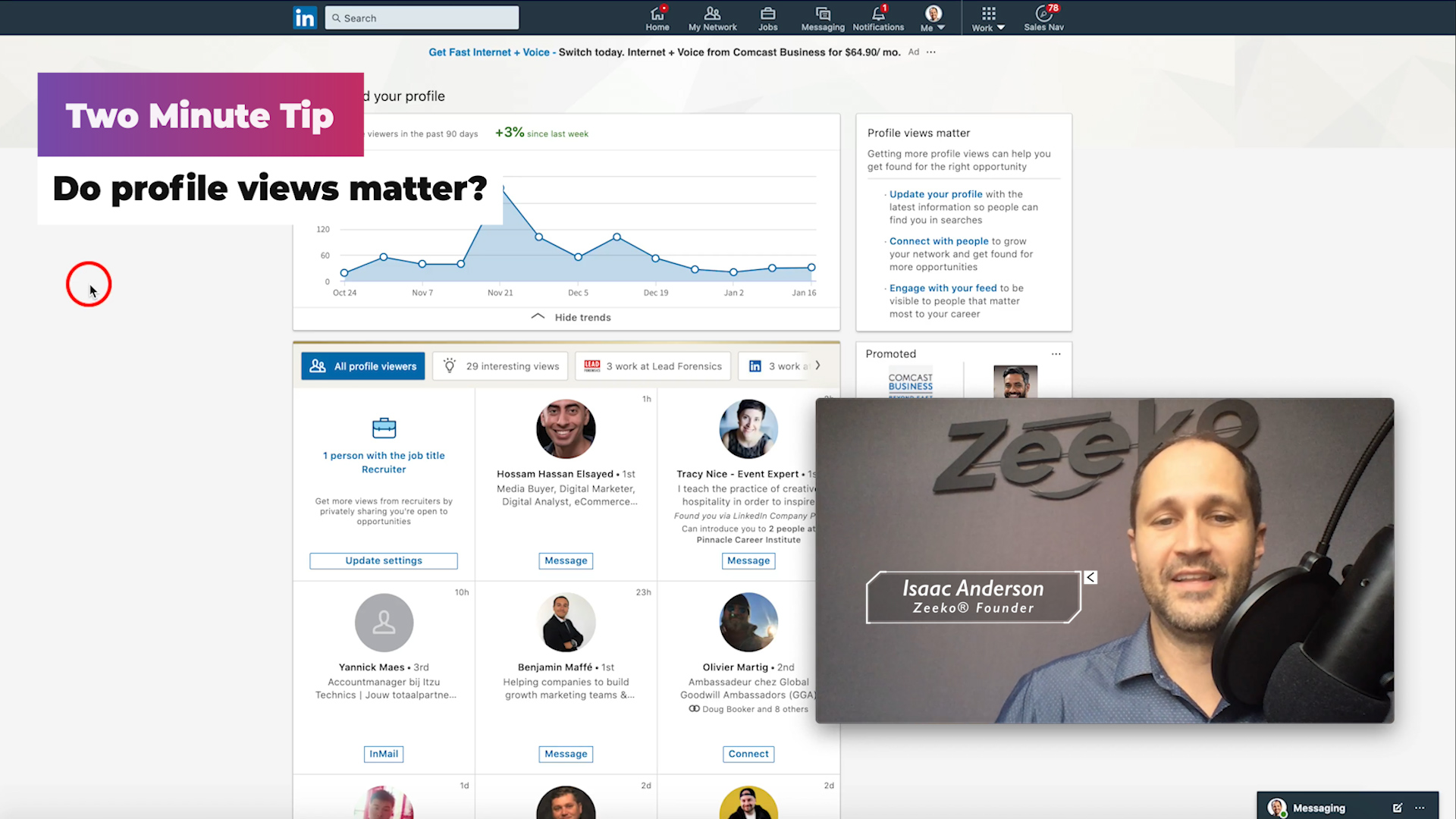This screenshot has height=819, width=1456.
Task: Click Message Hossam Hassan button
Action: 565,560
